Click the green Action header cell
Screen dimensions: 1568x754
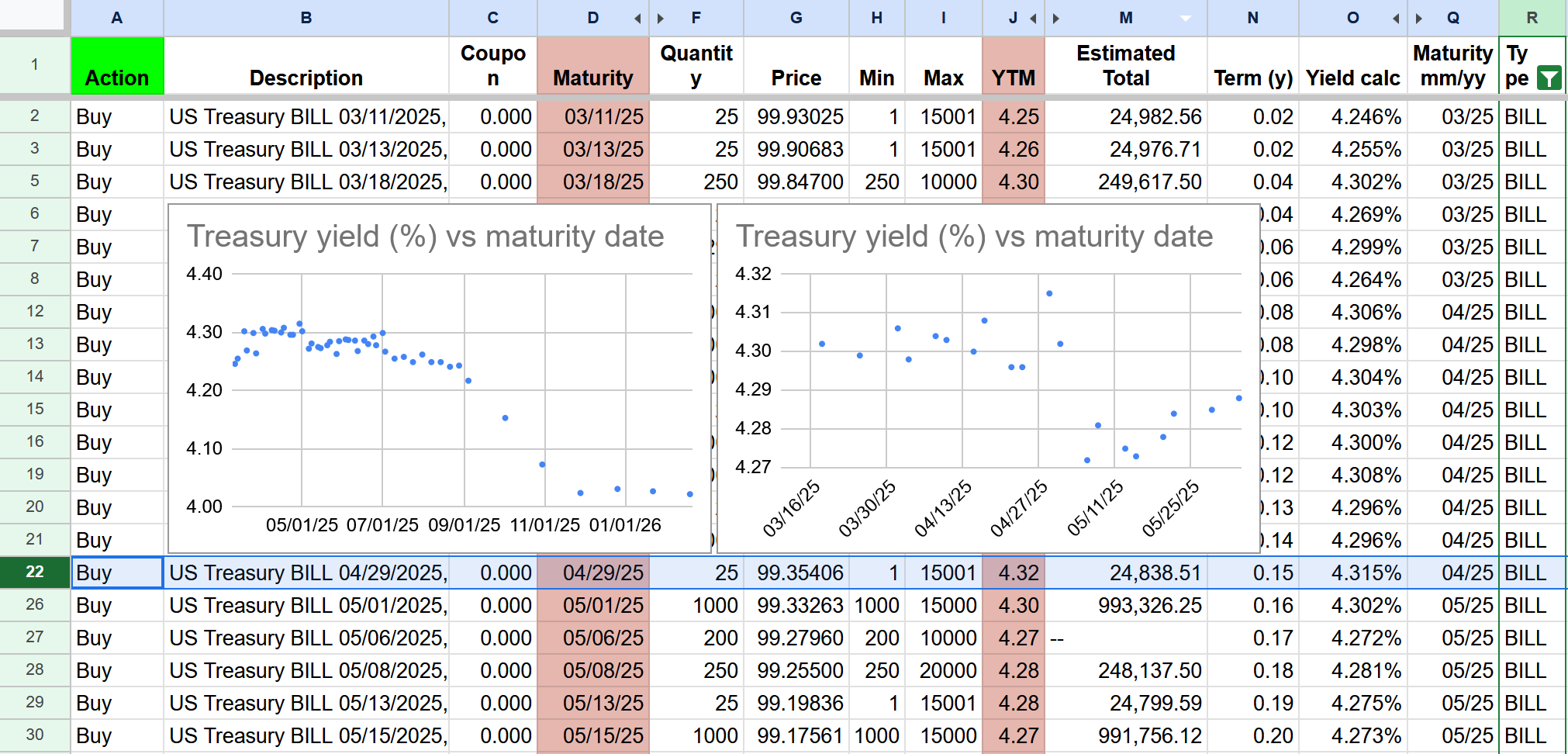click(x=117, y=66)
